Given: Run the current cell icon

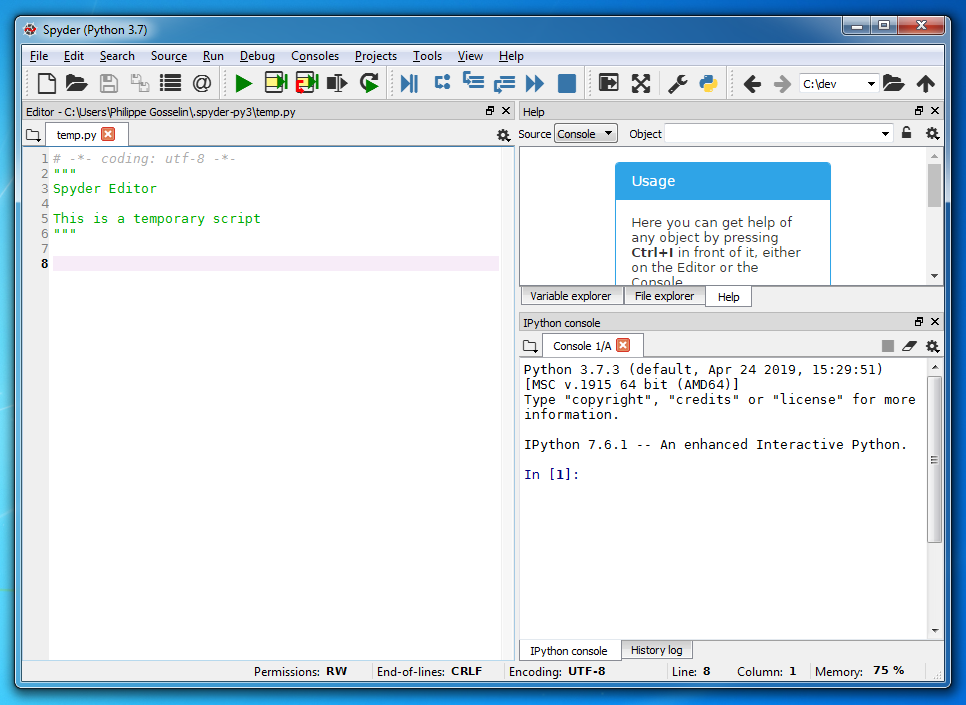Looking at the screenshot, I should click(276, 83).
